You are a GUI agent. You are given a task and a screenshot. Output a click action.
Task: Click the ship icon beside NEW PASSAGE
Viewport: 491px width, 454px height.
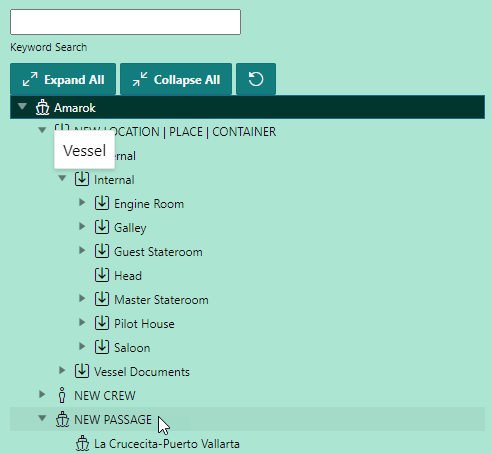(x=62, y=419)
